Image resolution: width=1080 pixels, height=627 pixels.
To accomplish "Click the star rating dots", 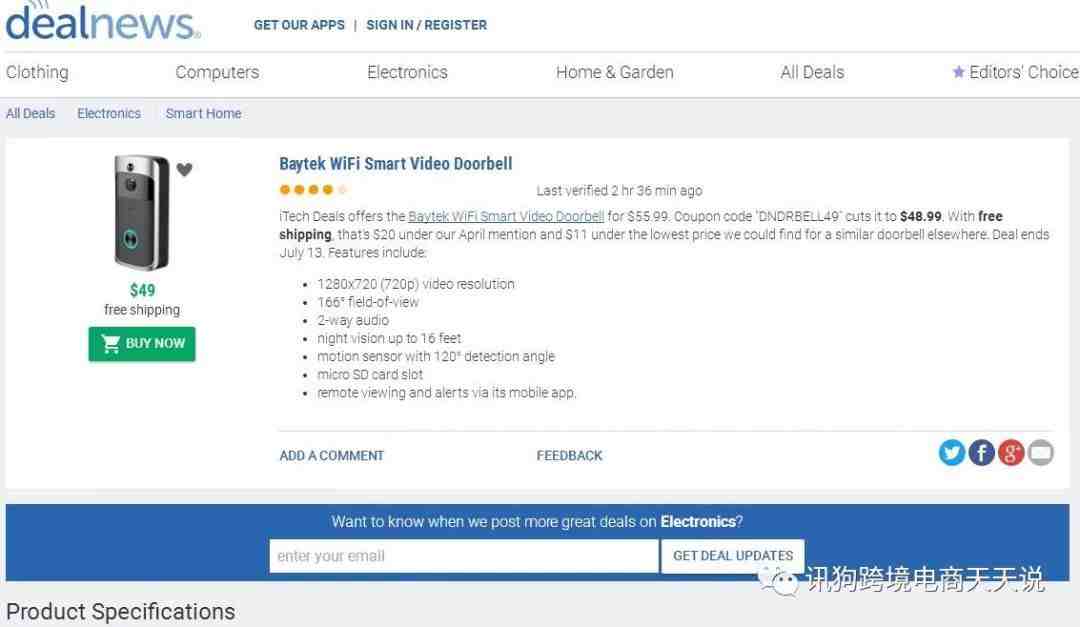I will [x=313, y=190].
